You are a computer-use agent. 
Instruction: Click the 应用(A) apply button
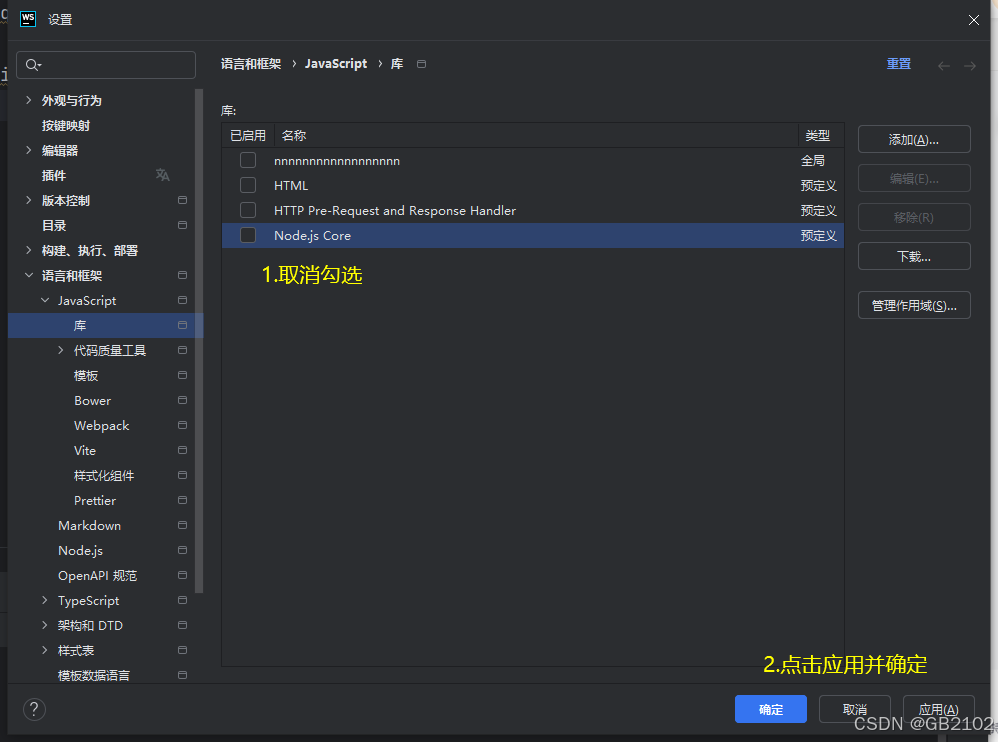[x=938, y=709]
